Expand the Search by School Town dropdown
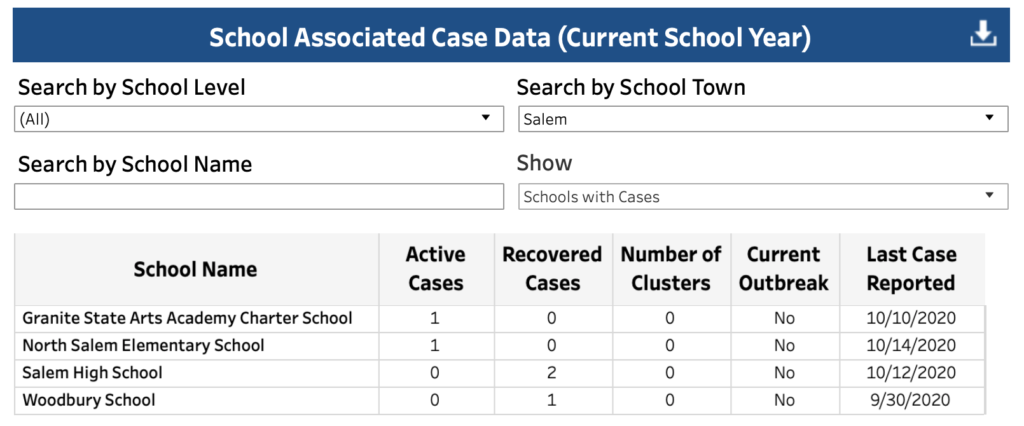 pos(763,119)
